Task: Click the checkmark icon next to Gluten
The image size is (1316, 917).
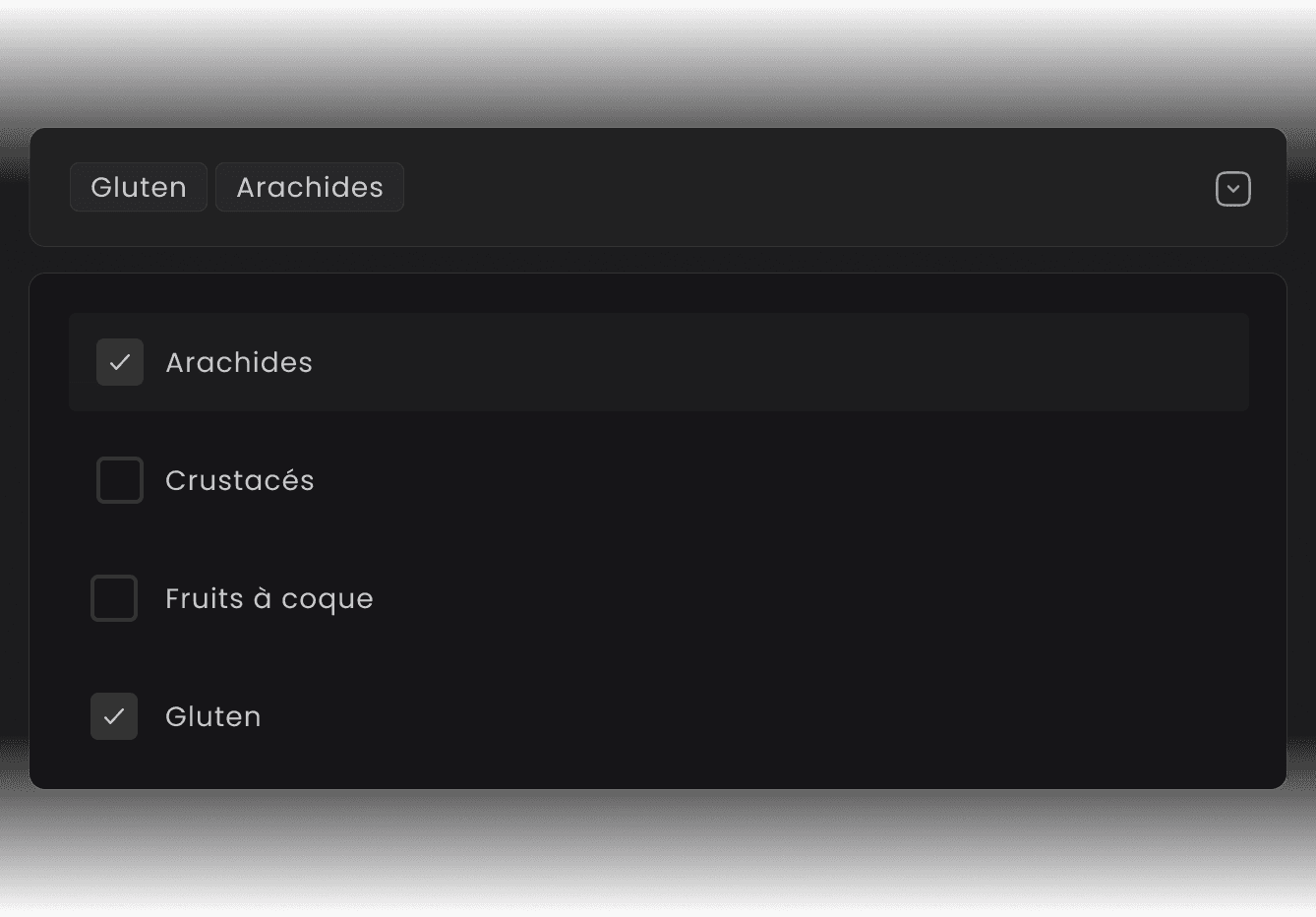Action: click(x=114, y=716)
